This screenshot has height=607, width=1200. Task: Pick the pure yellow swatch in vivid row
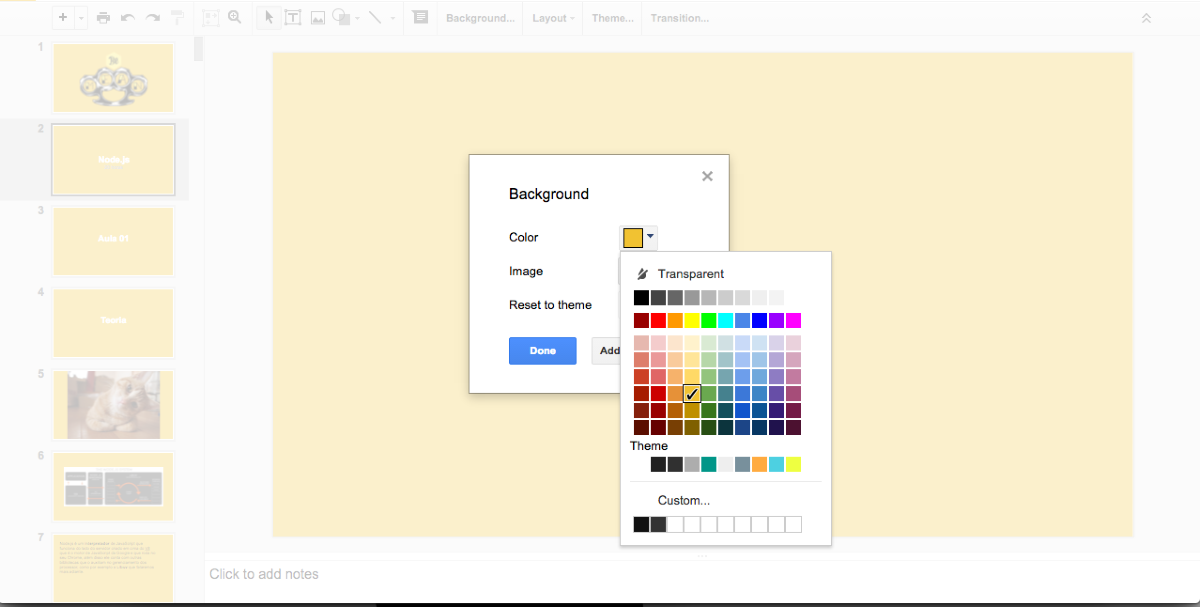[692, 321]
